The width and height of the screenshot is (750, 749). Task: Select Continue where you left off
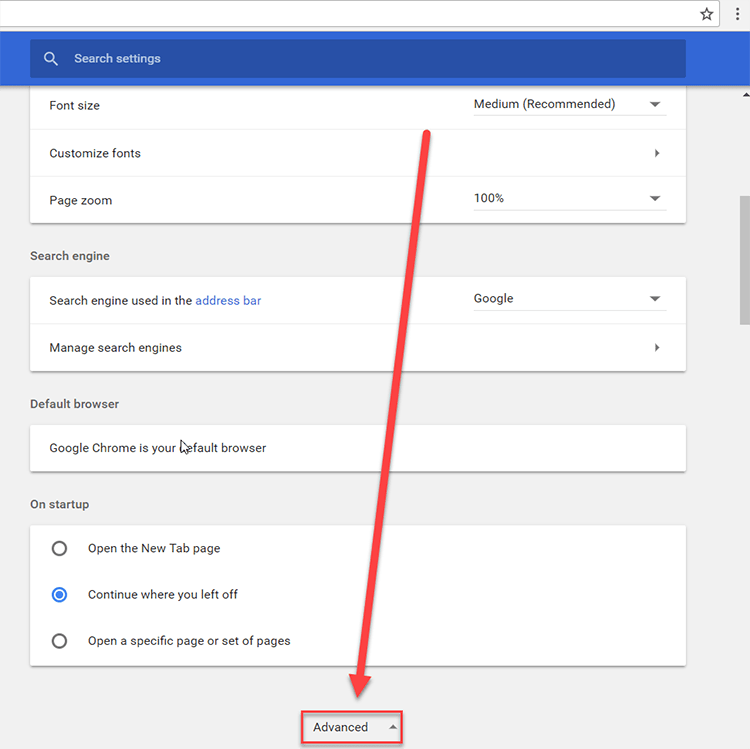coord(59,595)
